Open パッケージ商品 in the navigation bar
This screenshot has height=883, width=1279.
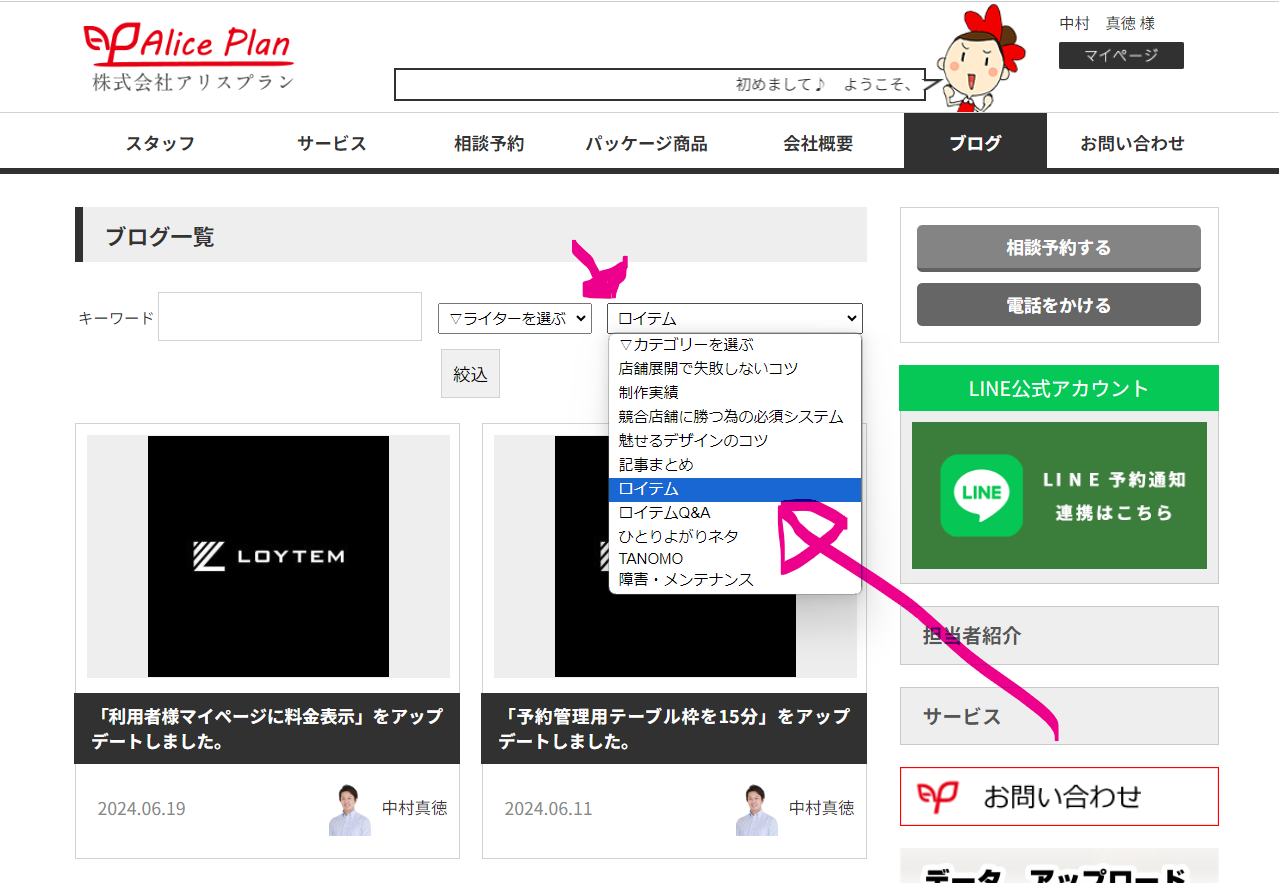(646, 143)
